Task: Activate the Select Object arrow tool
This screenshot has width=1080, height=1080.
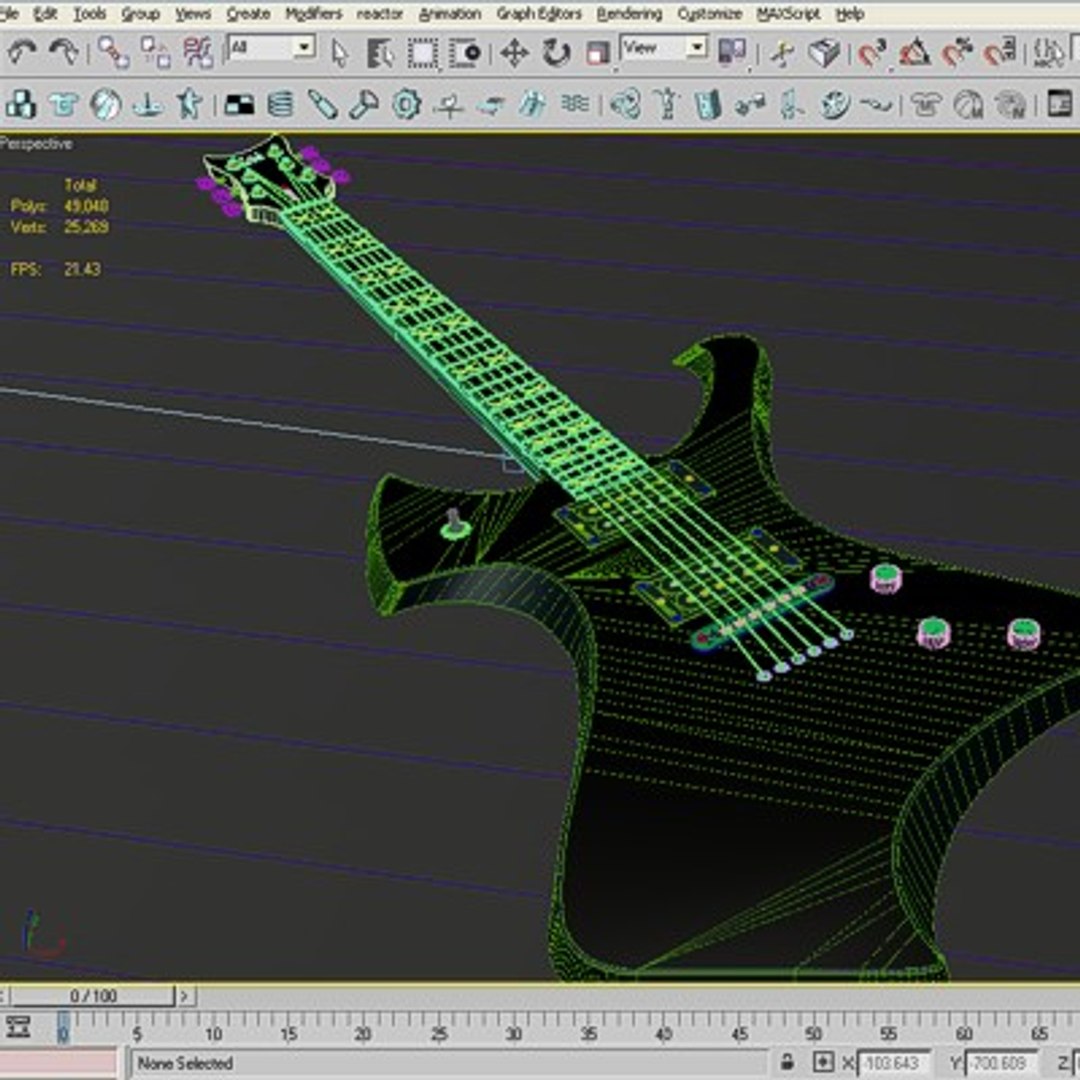Action: tap(339, 52)
